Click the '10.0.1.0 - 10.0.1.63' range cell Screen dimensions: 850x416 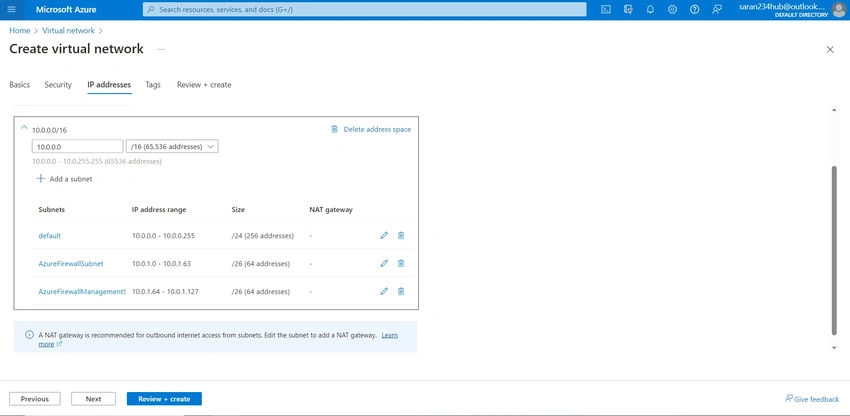161,264
